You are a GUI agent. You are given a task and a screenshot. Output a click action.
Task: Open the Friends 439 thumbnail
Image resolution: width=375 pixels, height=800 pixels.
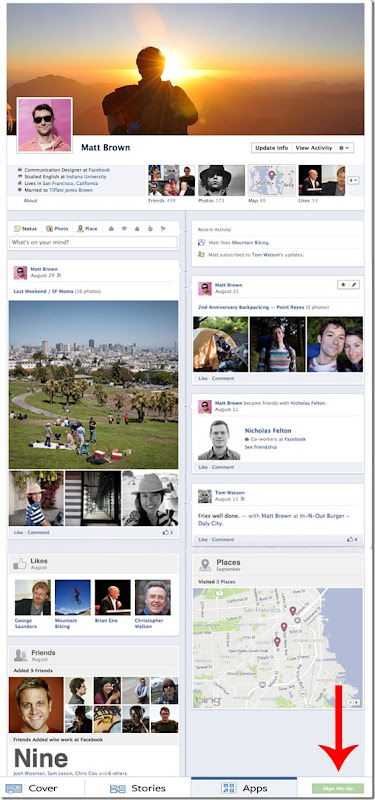(171, 180)
